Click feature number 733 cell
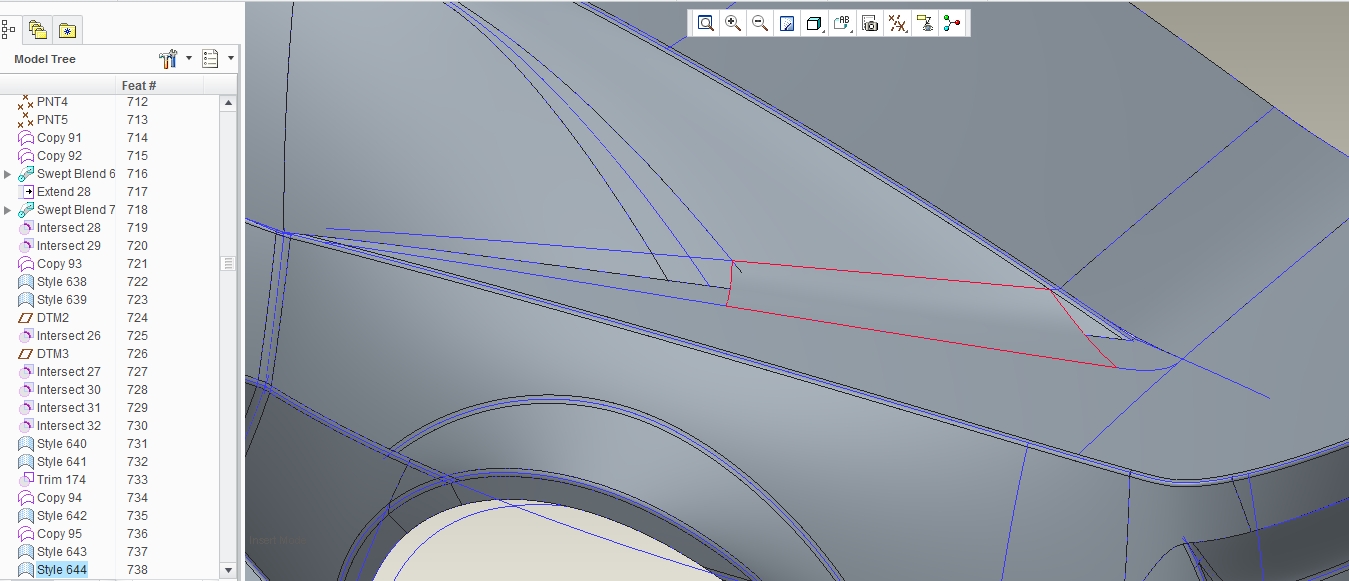1349x581 pixels. (x=137, y=480)
